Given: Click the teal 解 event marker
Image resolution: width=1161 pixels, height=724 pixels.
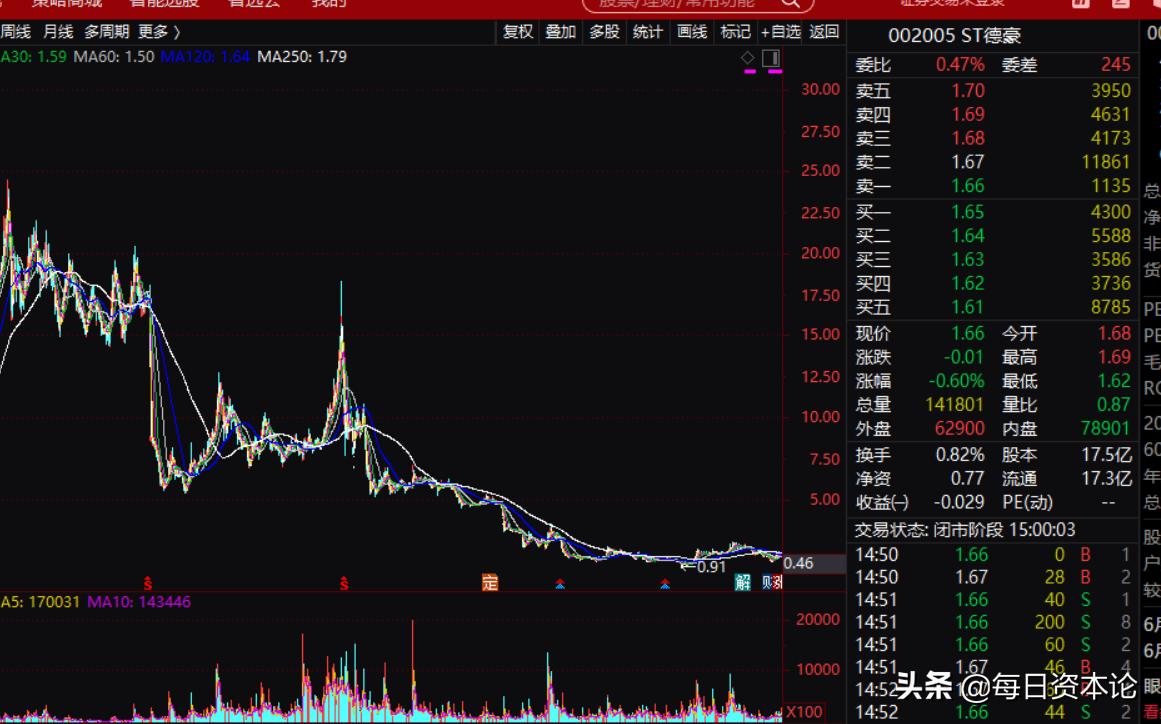Looking at the screenshot, I should coord(743,582).
